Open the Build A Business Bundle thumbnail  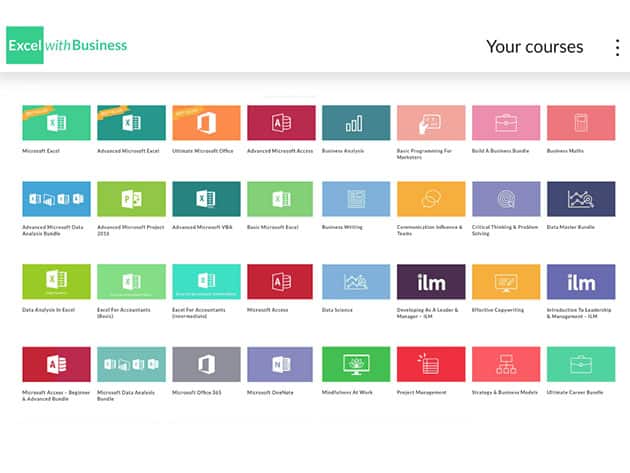tap(506, 122)
